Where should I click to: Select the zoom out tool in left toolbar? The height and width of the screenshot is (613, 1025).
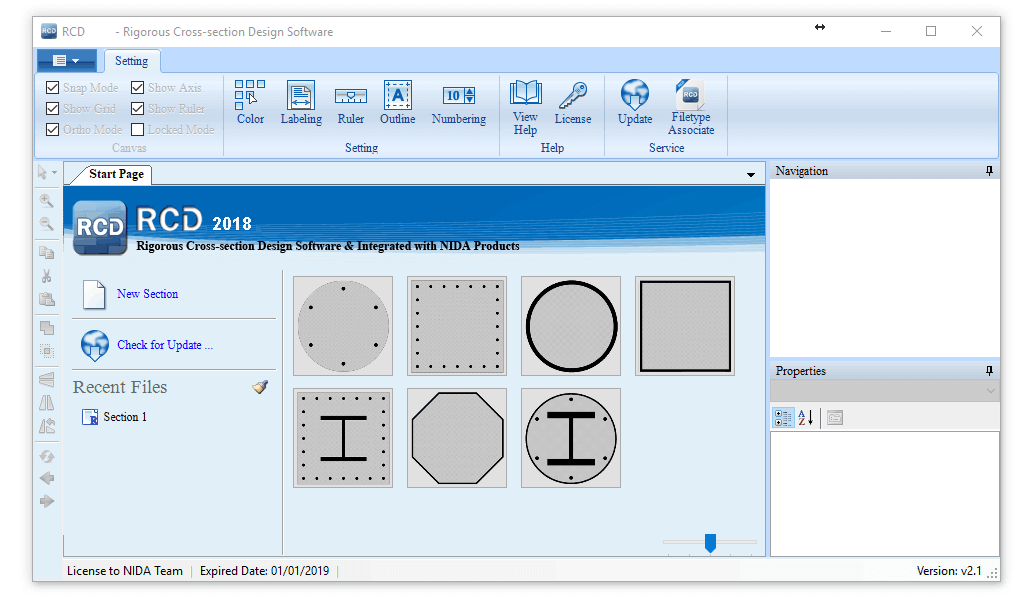(x=46, y=224)
